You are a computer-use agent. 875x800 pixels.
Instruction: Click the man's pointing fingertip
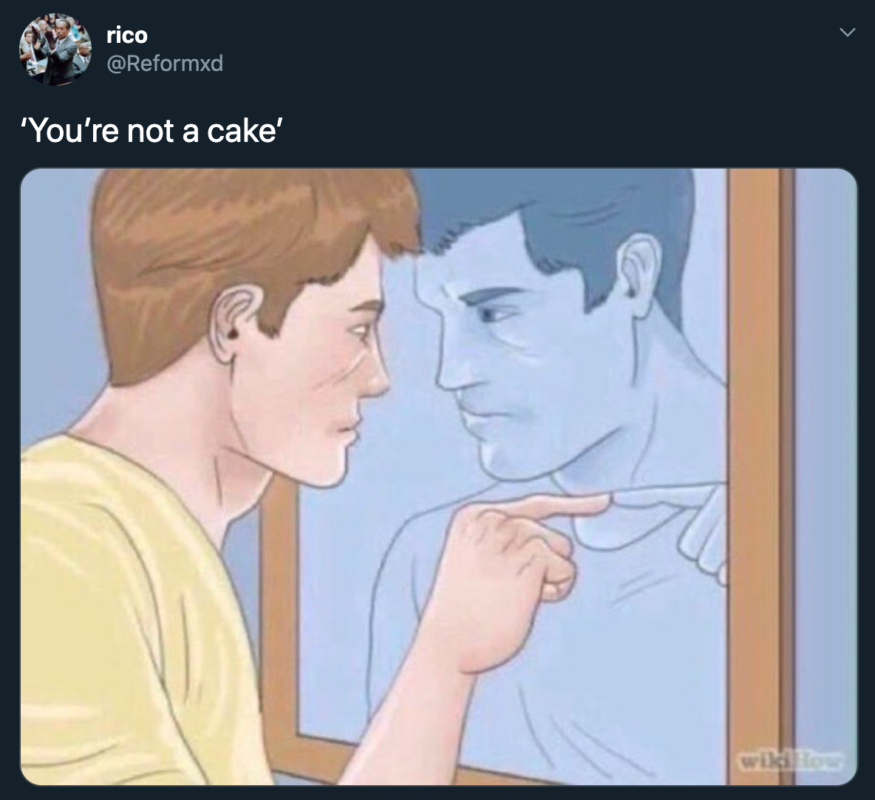click(597, 503)
